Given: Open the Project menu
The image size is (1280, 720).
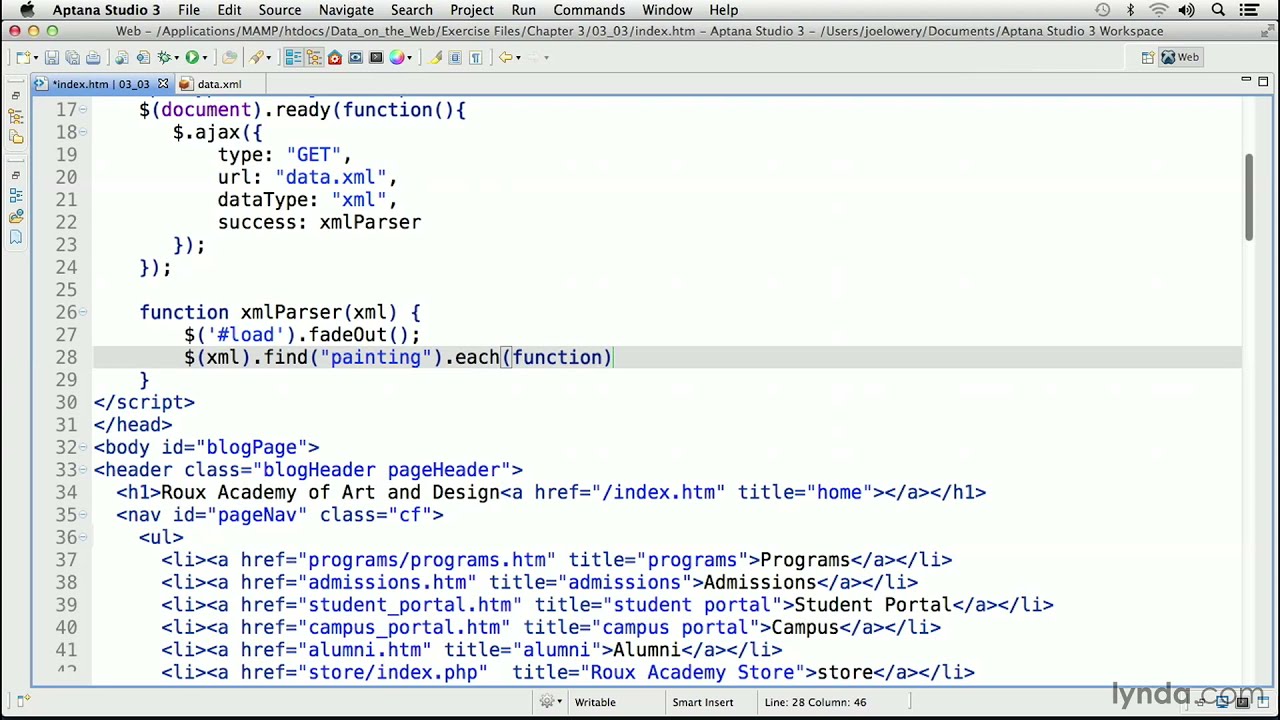Looking at the screenshot, I should pos(472,10).
